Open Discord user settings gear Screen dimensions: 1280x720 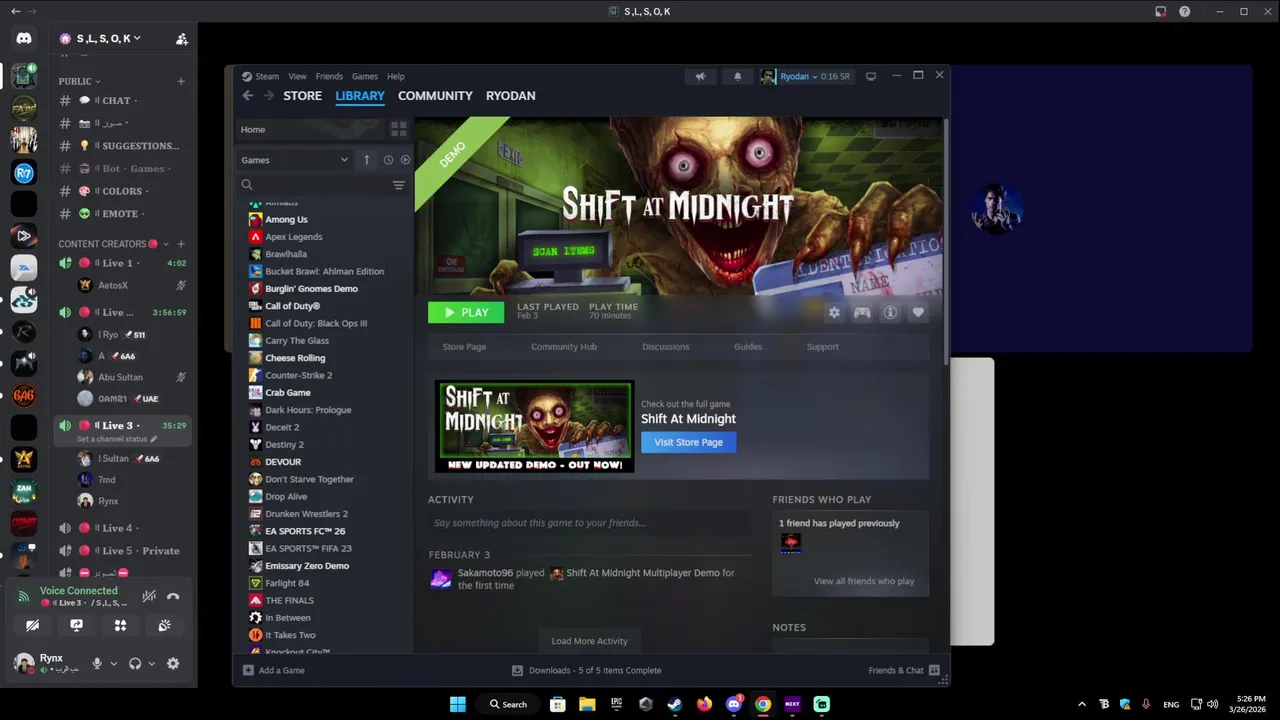173,663
